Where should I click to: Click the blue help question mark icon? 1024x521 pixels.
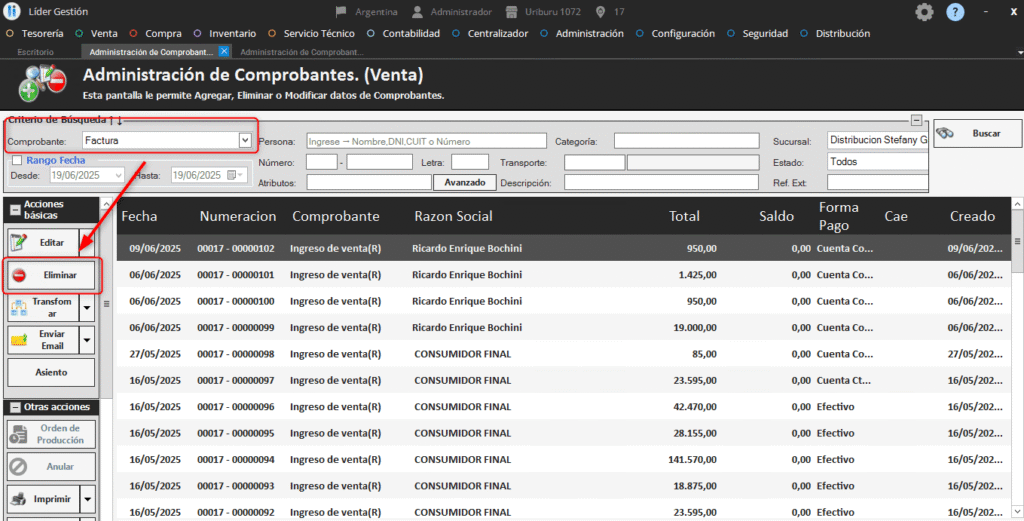[x=955, y=12]
